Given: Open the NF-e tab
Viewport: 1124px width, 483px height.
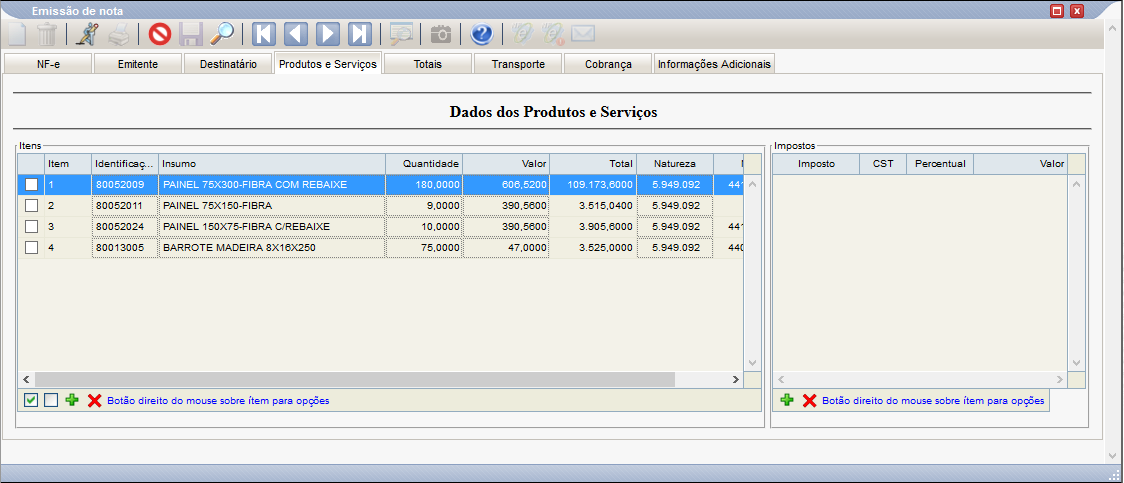Looking at the screenshot, I should click(48, 64).
